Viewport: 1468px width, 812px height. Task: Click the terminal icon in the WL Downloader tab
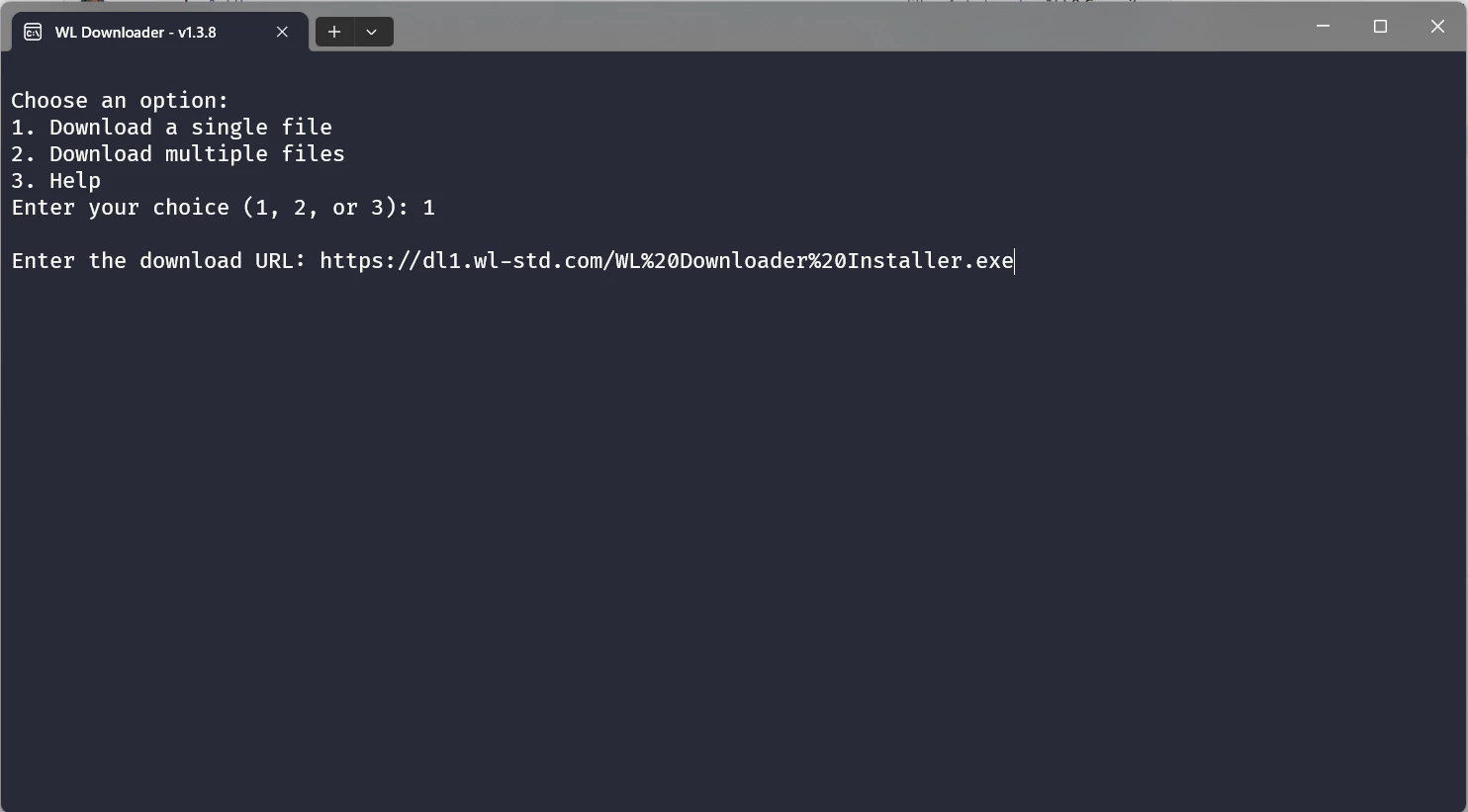(x=33, y=32)
